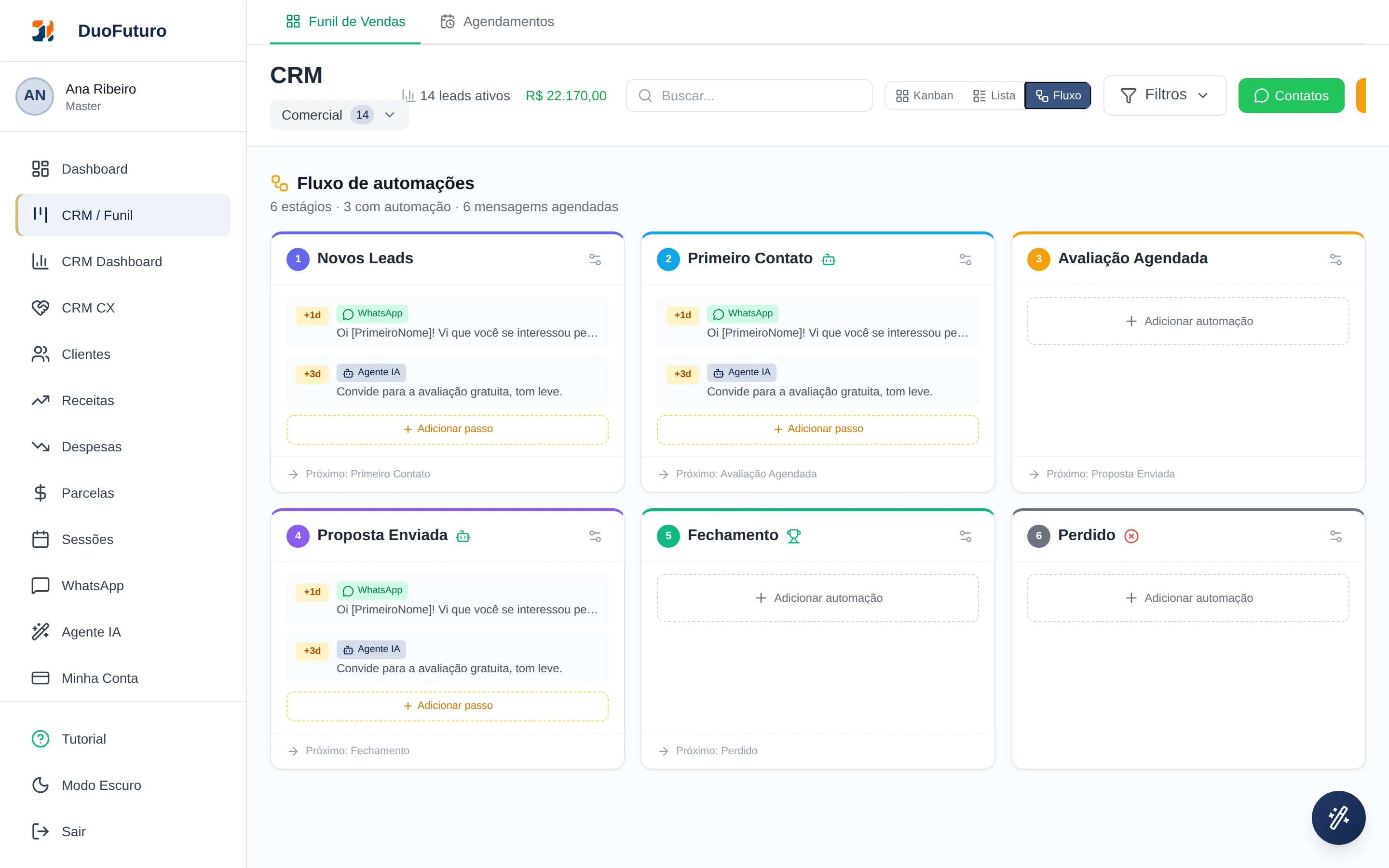Expand the Comercial funnel dropdown
Viewport: 1389px width, 868px height.
coord(339,115)
